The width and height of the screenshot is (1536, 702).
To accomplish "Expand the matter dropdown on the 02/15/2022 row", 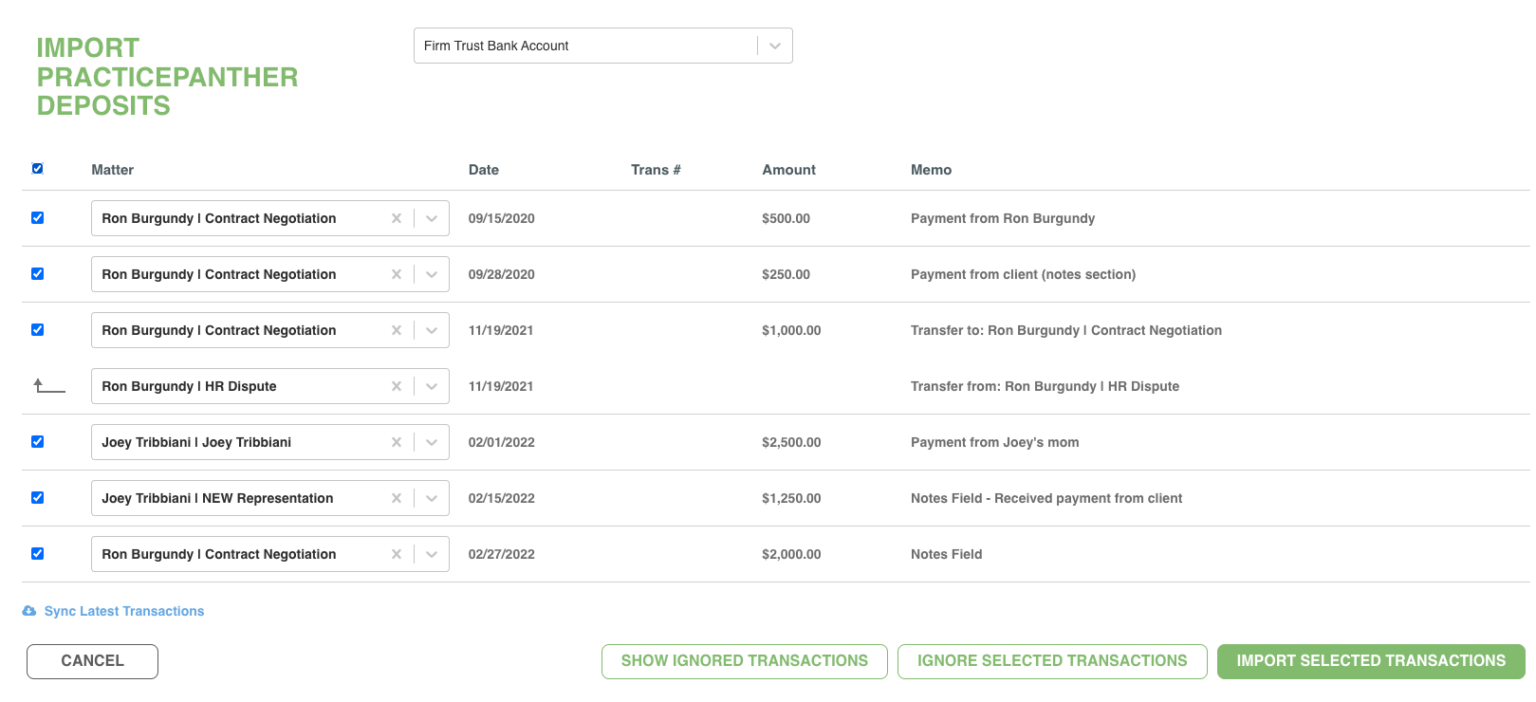I will click(430, 498).
